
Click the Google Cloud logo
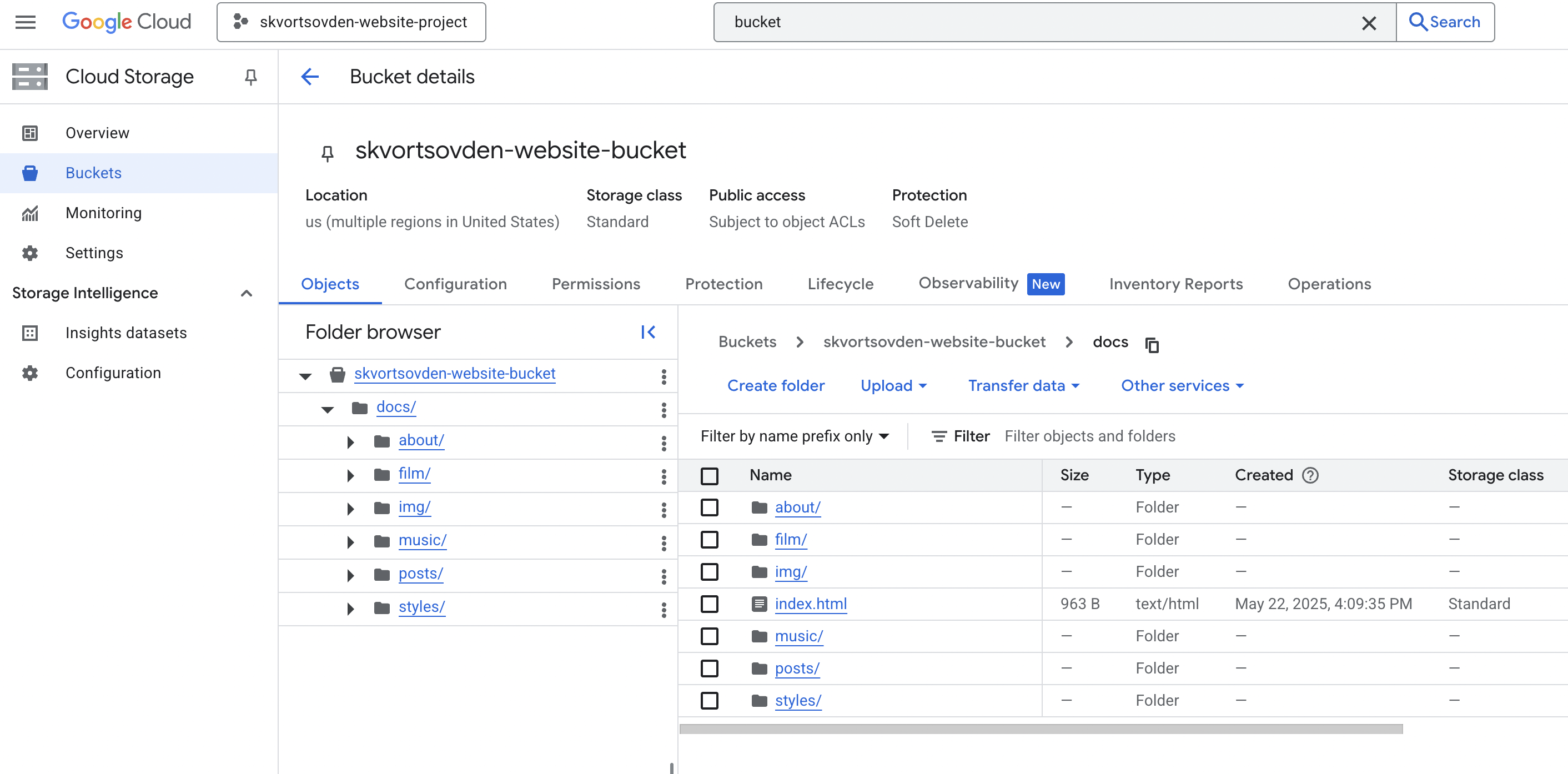click(127, 22)
